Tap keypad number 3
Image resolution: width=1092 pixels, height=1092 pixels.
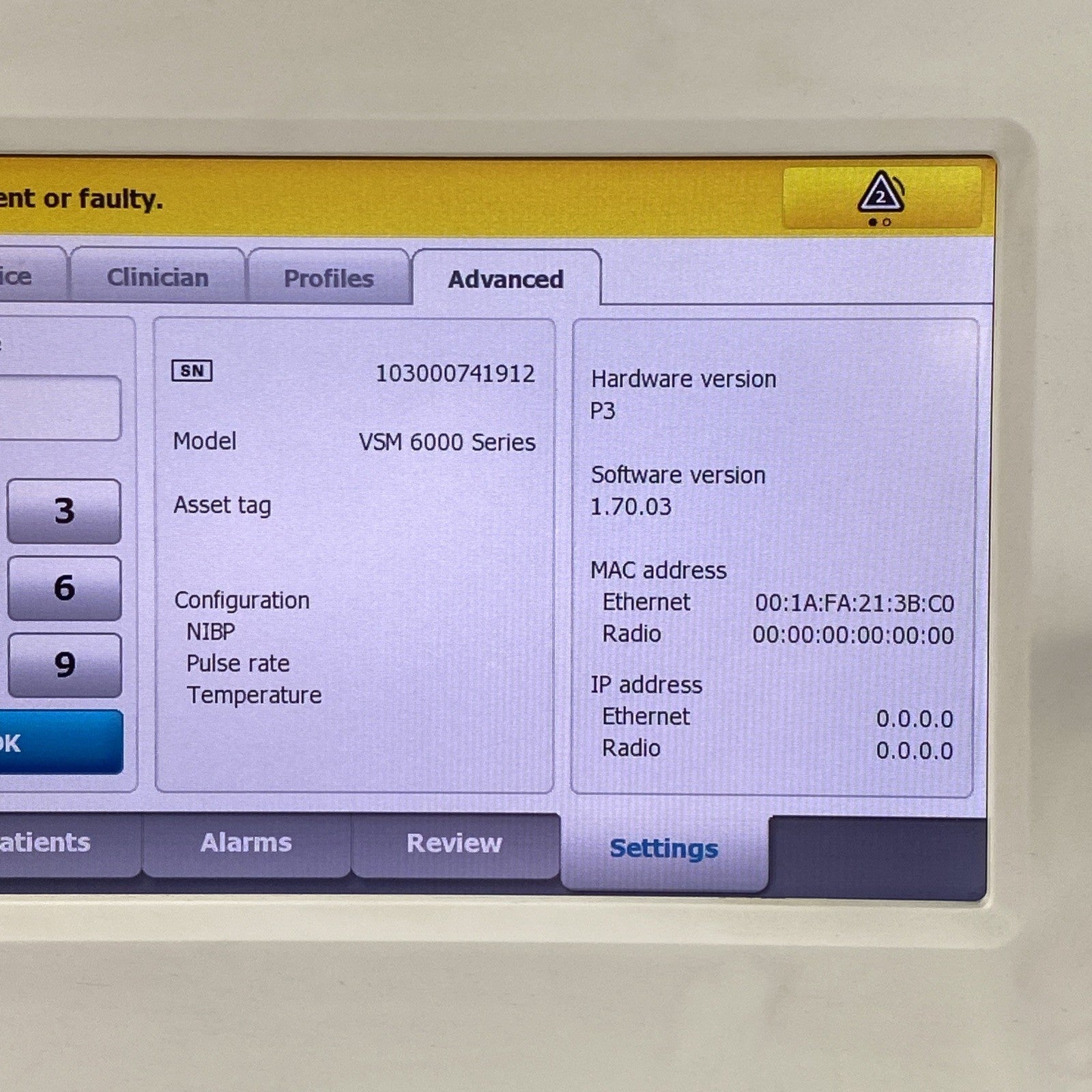[64, 511]
